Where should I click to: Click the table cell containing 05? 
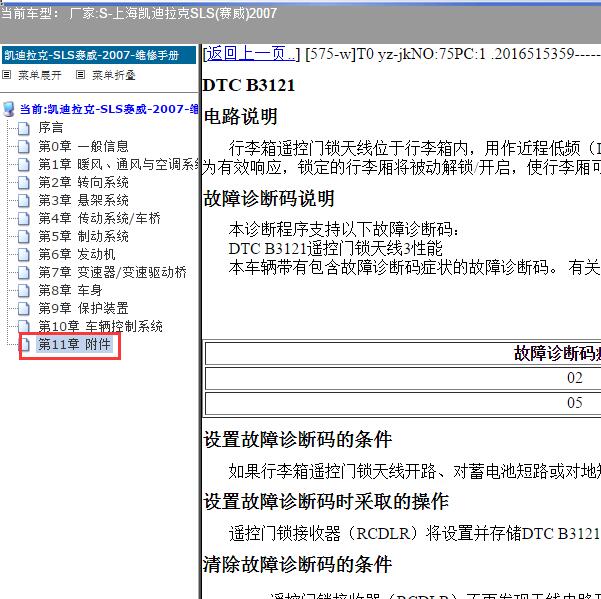coord(403,403)
